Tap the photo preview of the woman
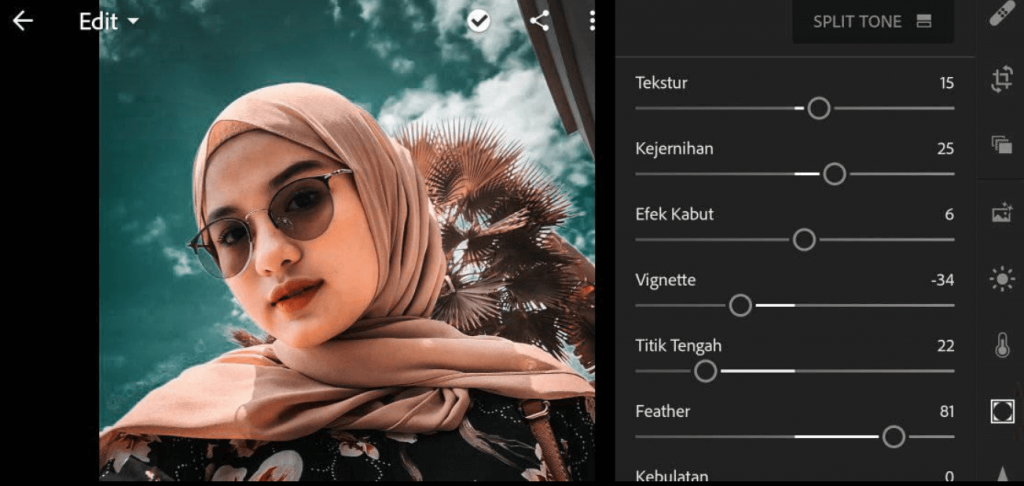1024x486 pixels. click(x=347, y=240)
